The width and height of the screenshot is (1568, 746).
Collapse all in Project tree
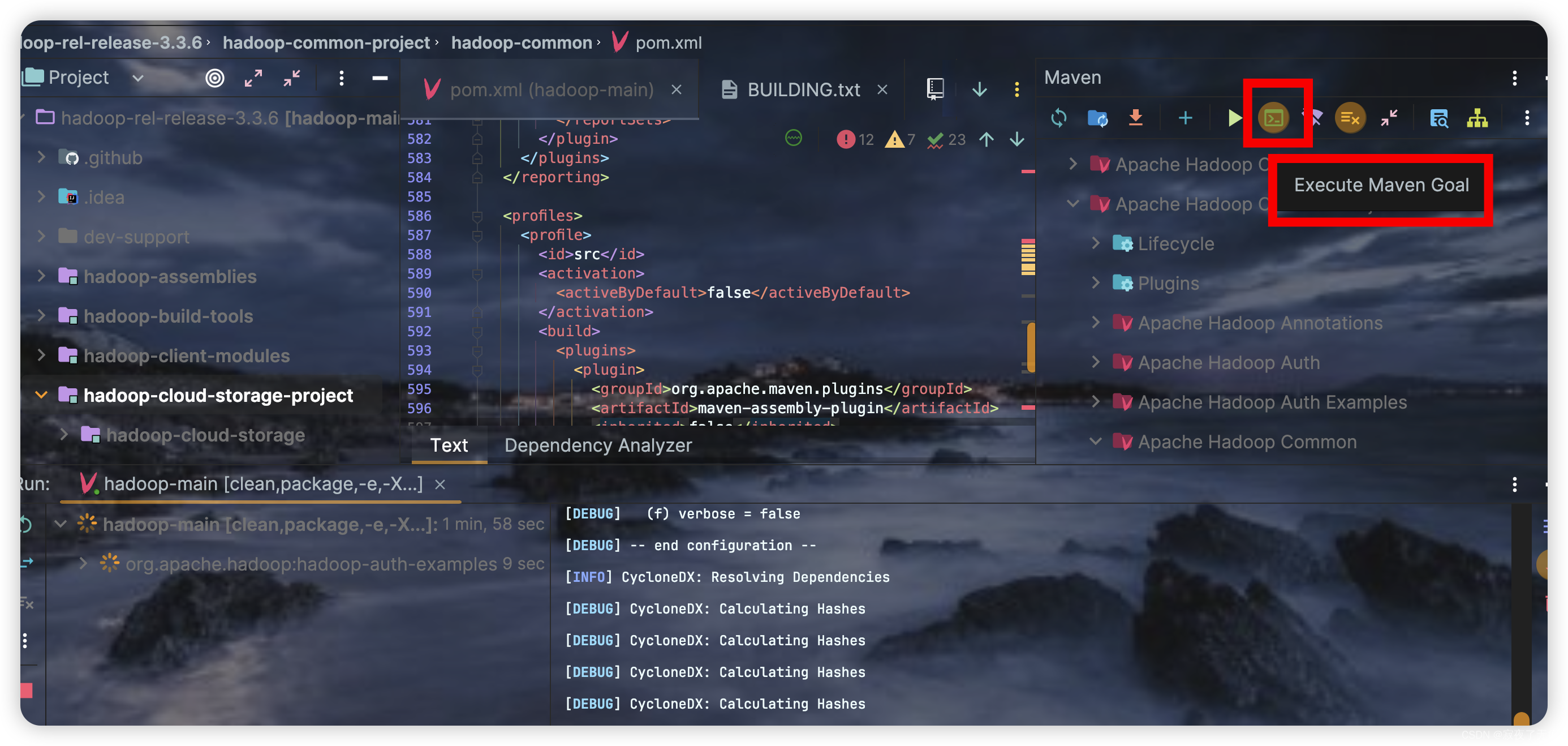292,78
